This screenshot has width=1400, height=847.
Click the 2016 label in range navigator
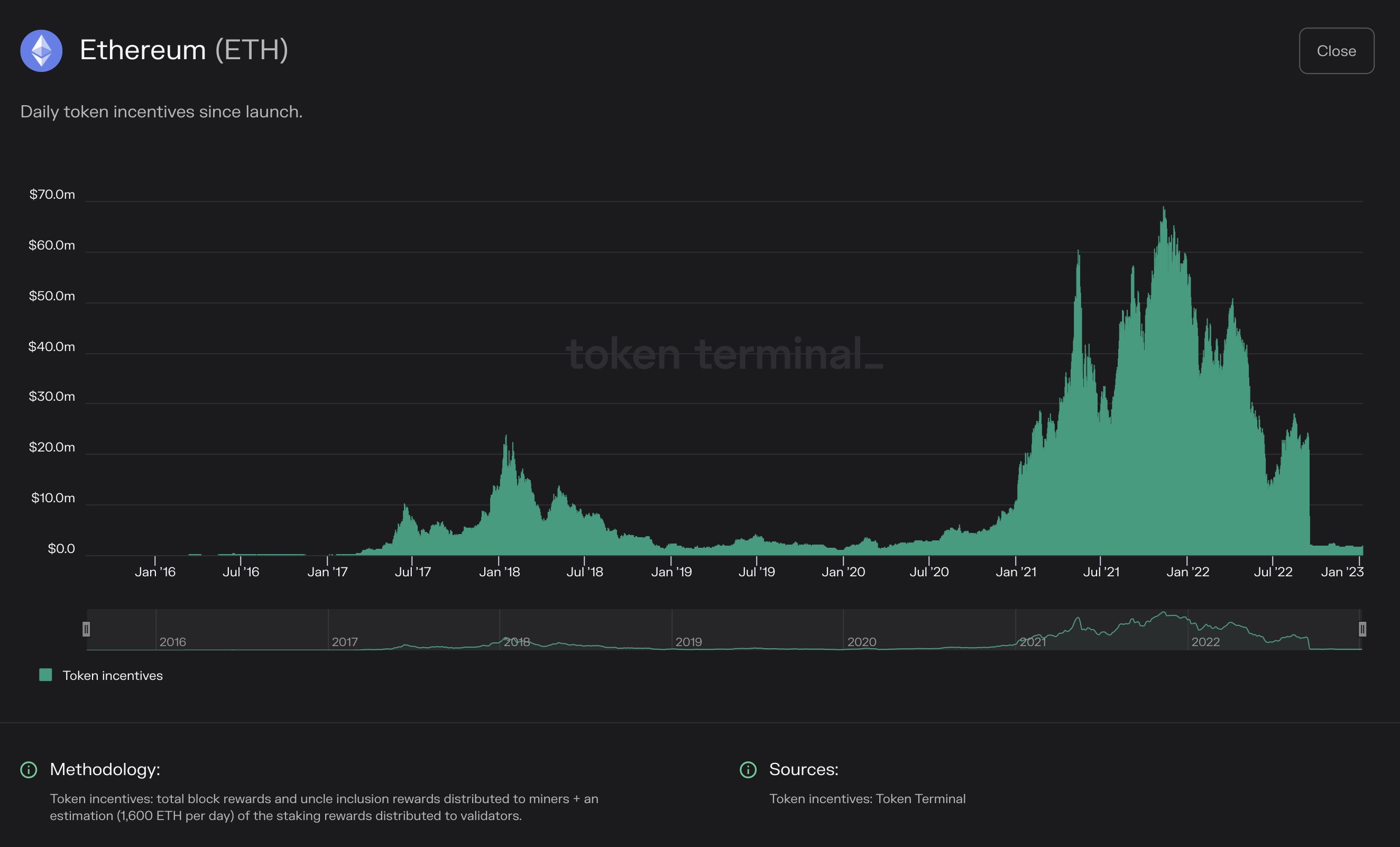pos(173,642)
